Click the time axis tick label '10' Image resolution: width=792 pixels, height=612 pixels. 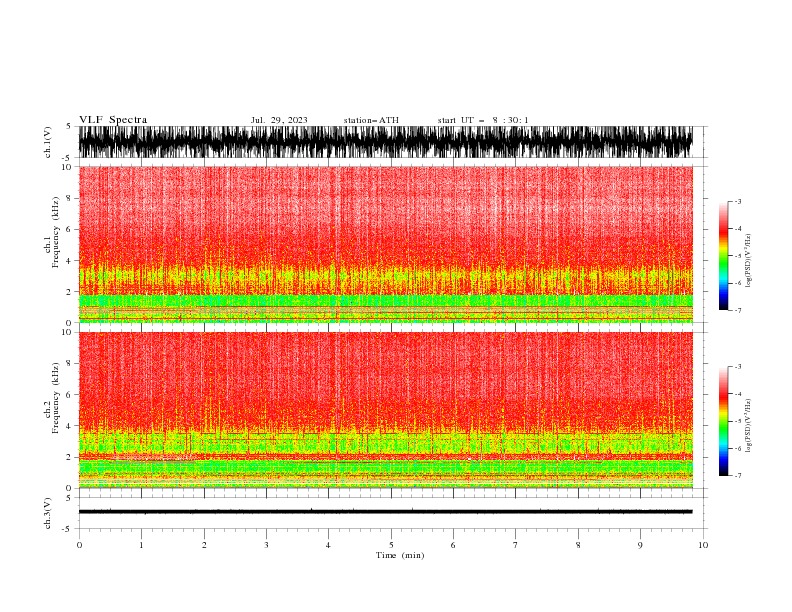(x=703, y=545)
